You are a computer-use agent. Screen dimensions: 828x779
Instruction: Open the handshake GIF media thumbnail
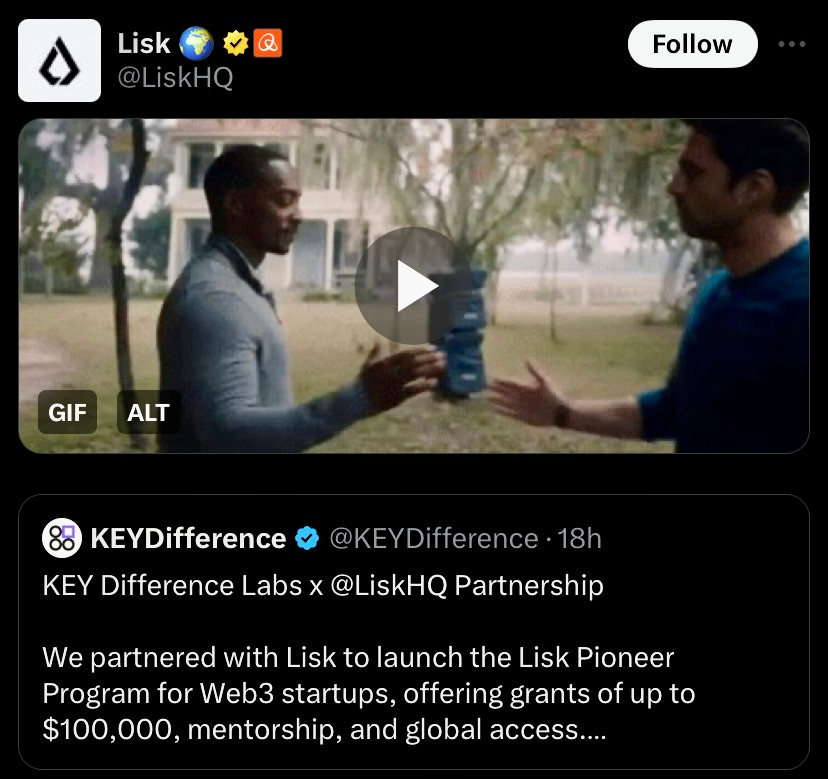coord(413,286)
